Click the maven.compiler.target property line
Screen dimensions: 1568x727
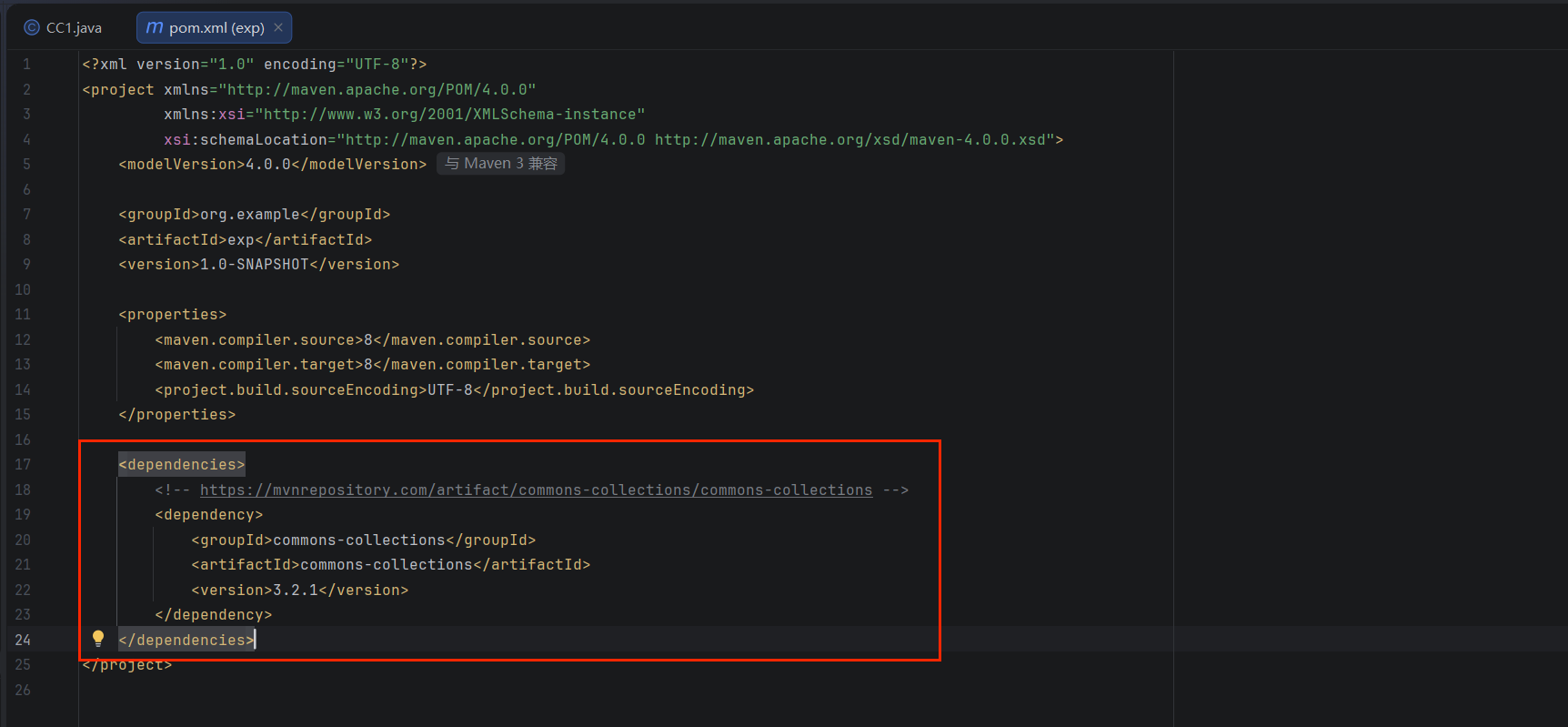click(x=372, y=365)
